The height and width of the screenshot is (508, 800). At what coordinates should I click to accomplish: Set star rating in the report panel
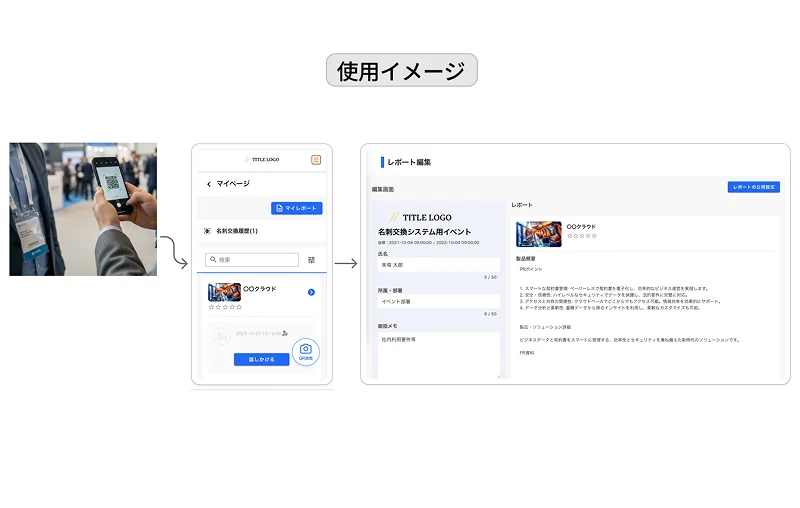pos(582,236)
